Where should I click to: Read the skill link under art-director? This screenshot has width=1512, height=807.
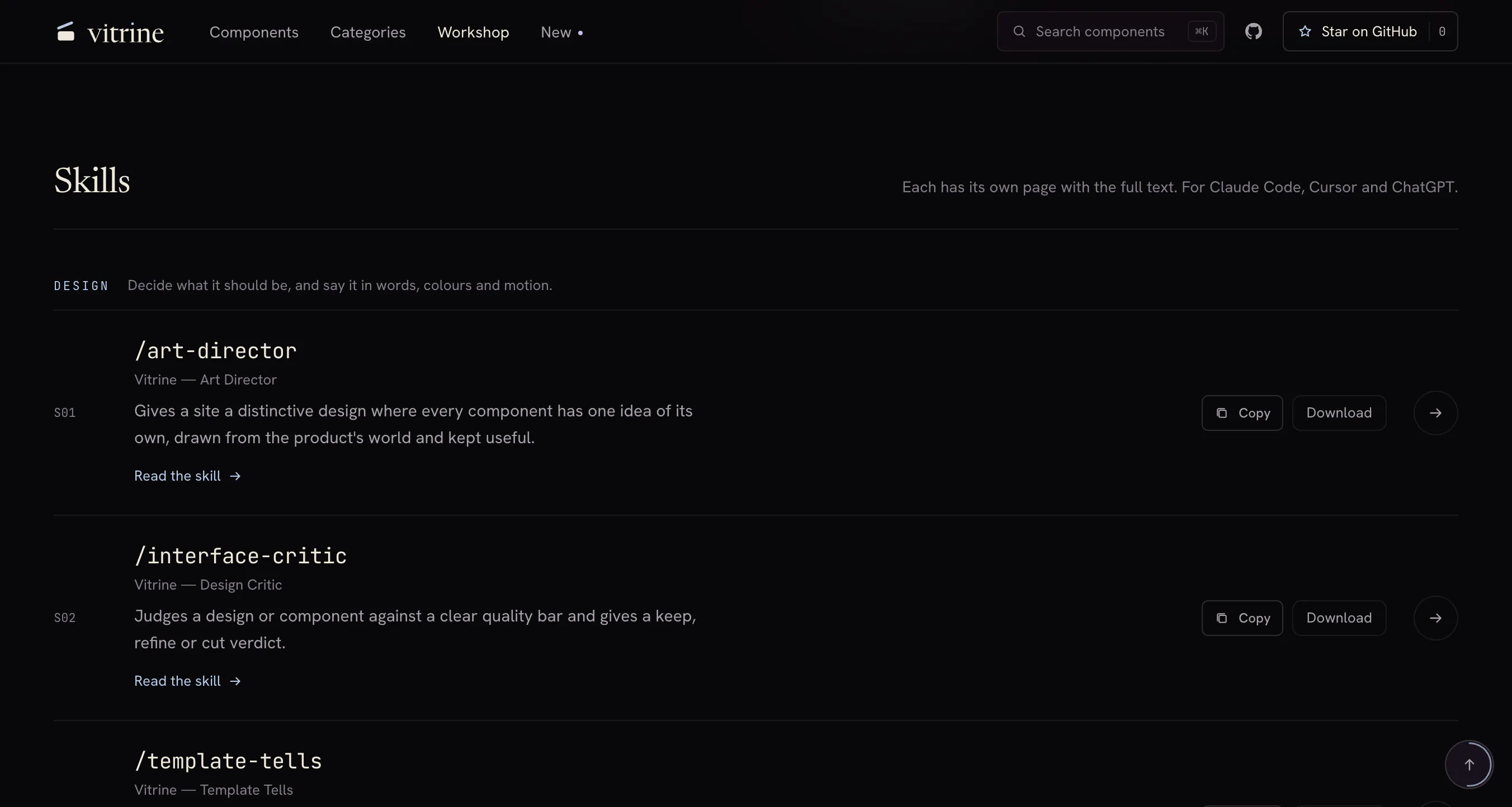click(187, 476)
